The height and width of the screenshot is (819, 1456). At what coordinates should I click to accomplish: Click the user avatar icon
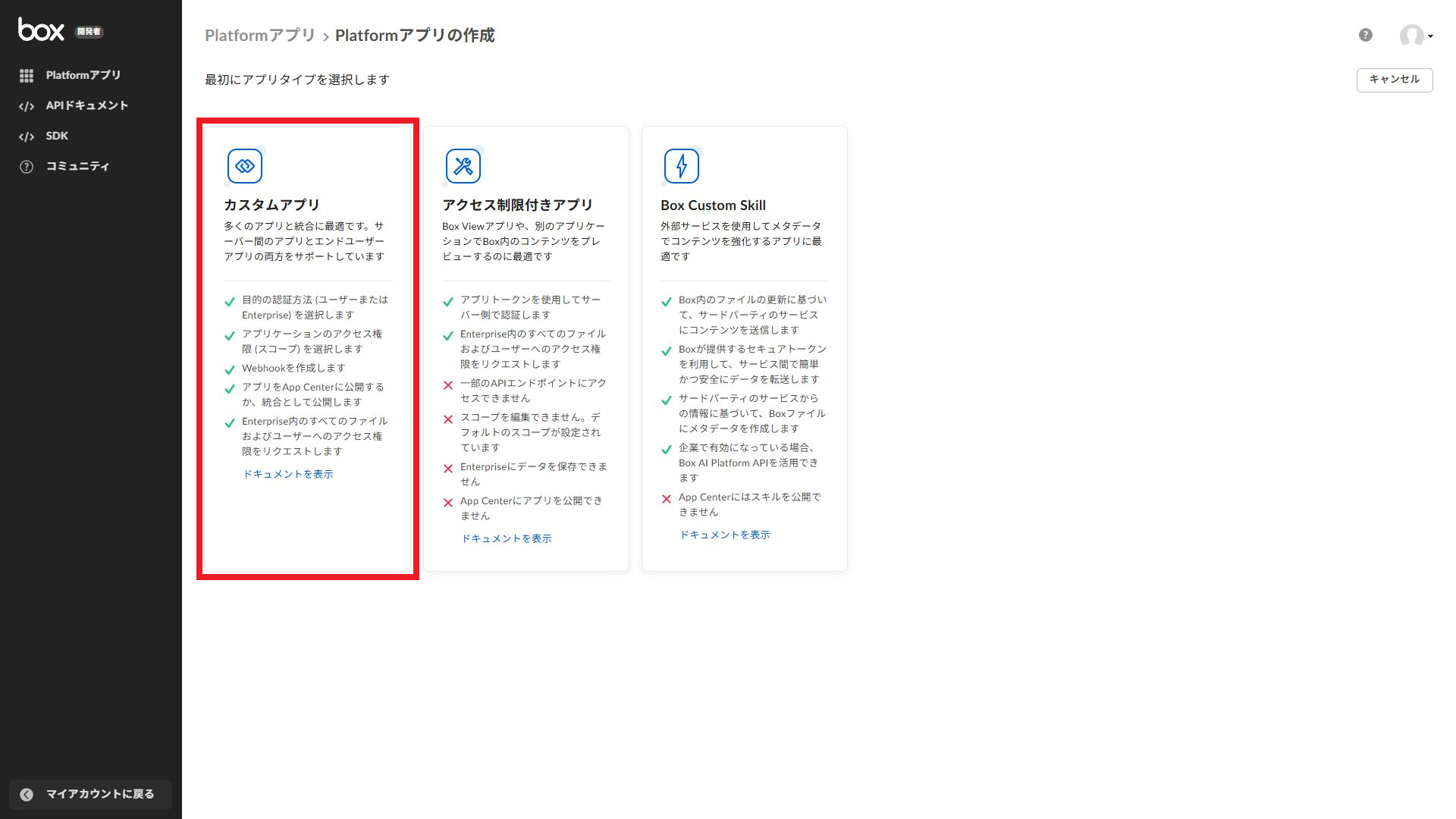click(1411, 35)
